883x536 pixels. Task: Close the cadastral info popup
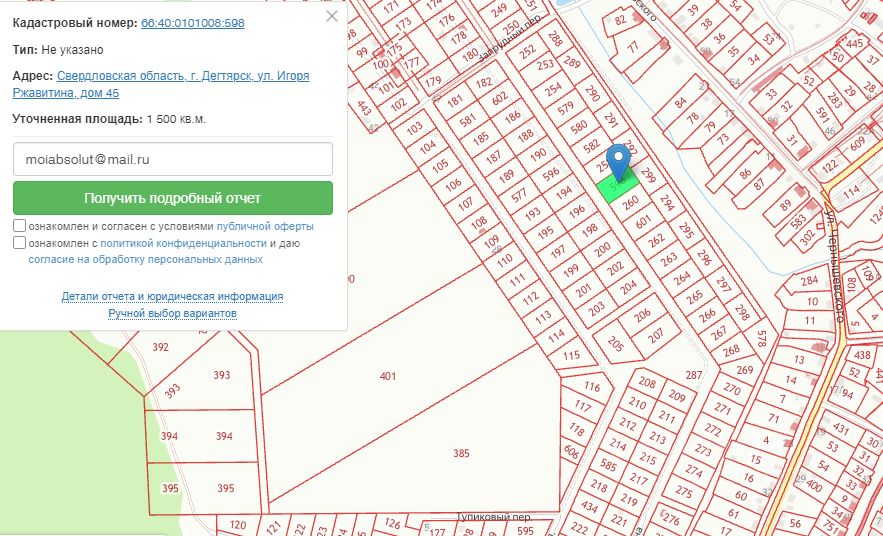[x=332, y=16]
